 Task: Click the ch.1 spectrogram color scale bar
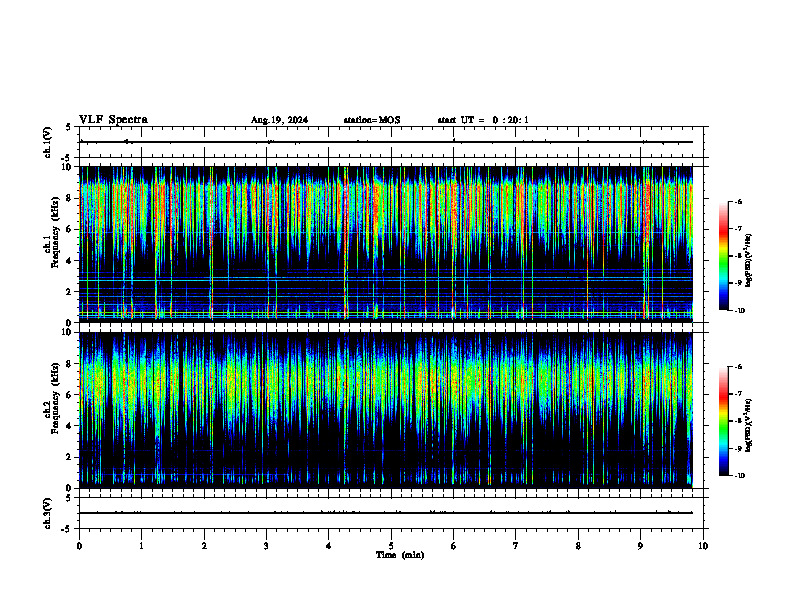pos(724,256)
